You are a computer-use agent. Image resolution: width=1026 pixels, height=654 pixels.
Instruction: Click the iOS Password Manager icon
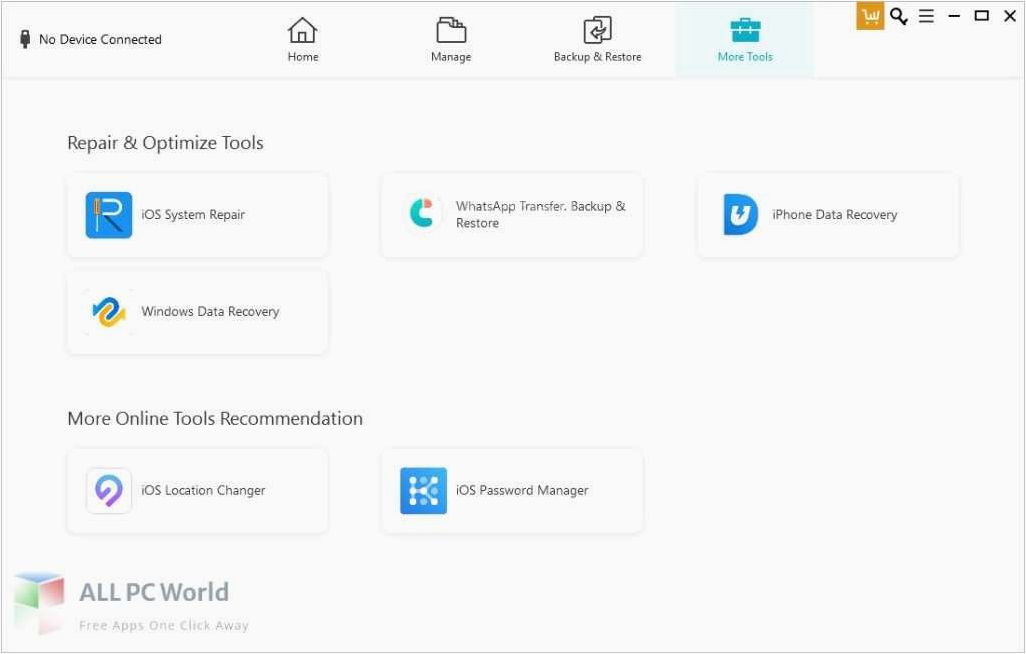[423, 490]
